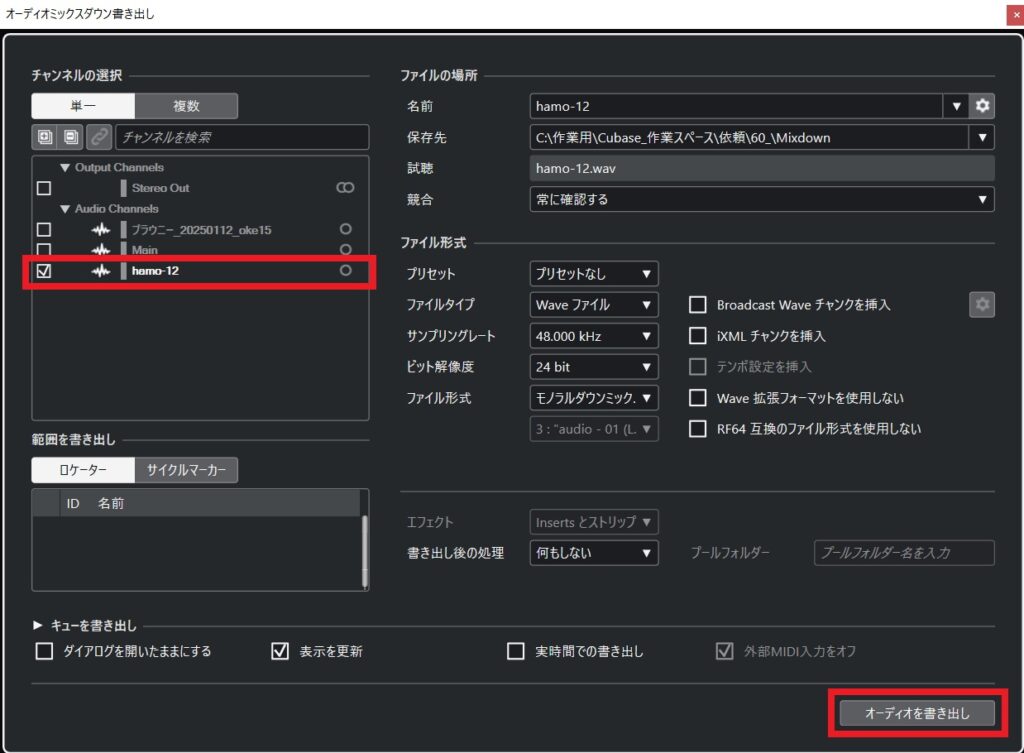The image size is (1024, 753).
Task: Collapse the Audio Channels tree group
Action: pyautogui.click(x=66, y=209)
